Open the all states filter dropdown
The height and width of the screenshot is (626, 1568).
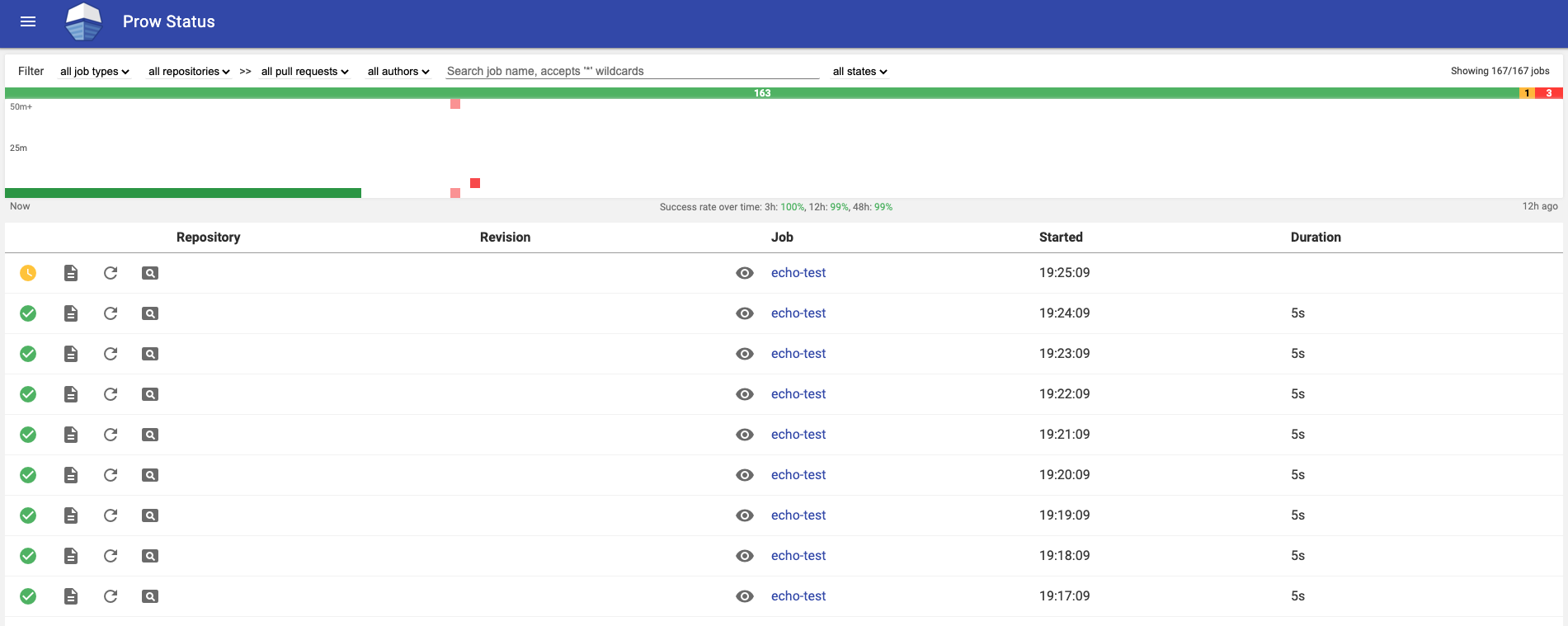click(x=859, y=72)
